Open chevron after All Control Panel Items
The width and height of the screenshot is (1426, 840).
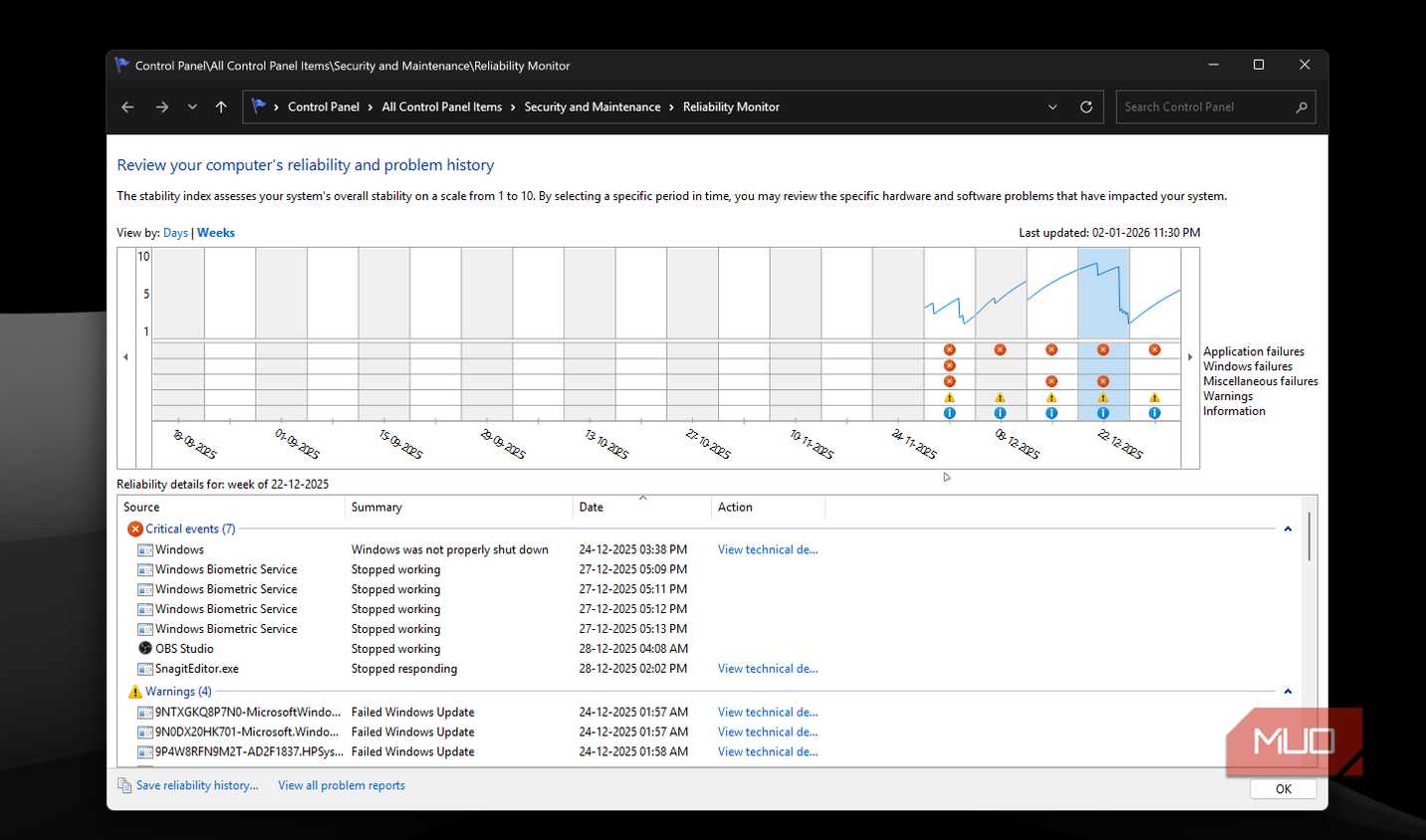click(513, 107)
